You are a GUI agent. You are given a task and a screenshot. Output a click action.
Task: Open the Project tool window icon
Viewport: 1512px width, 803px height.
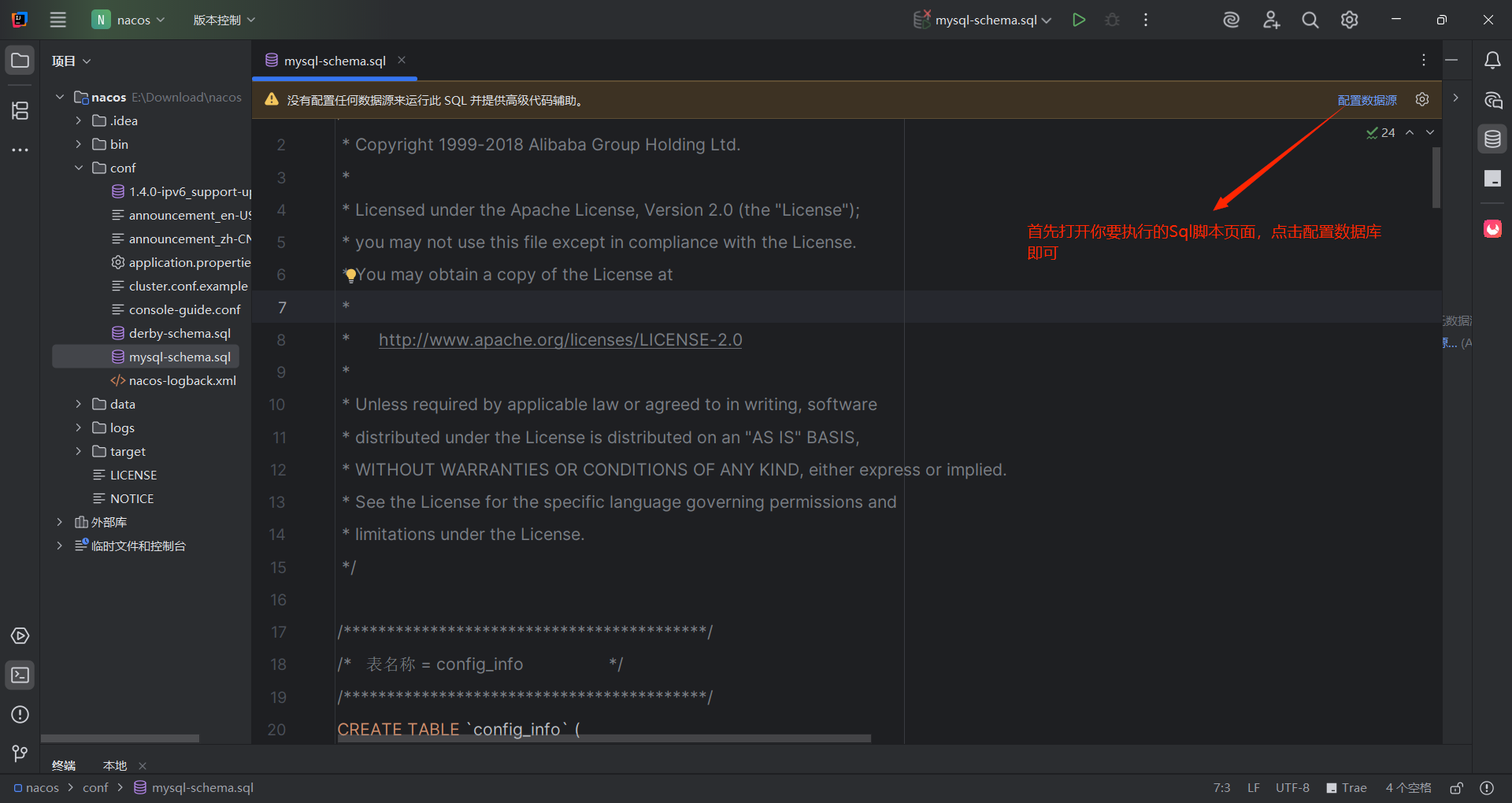[20, 61]
